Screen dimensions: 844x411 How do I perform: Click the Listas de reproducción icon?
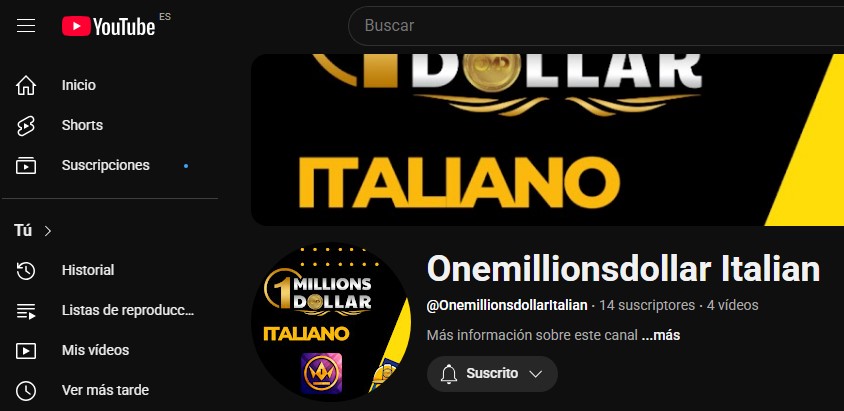point(26,310)
